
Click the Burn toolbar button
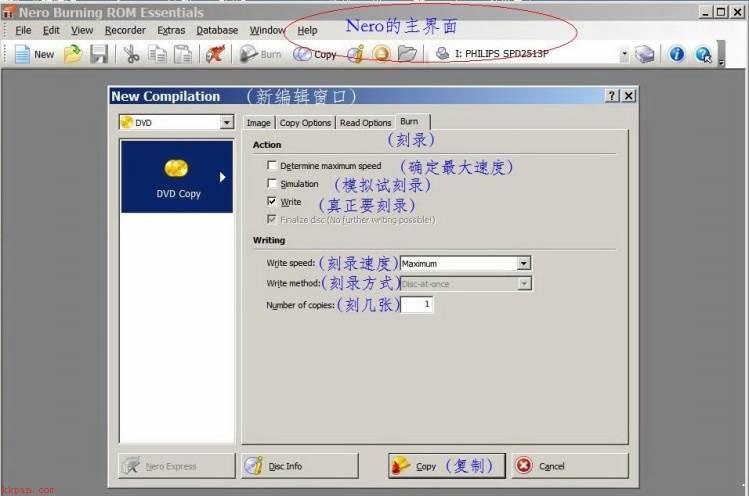[x=260, y=54]
